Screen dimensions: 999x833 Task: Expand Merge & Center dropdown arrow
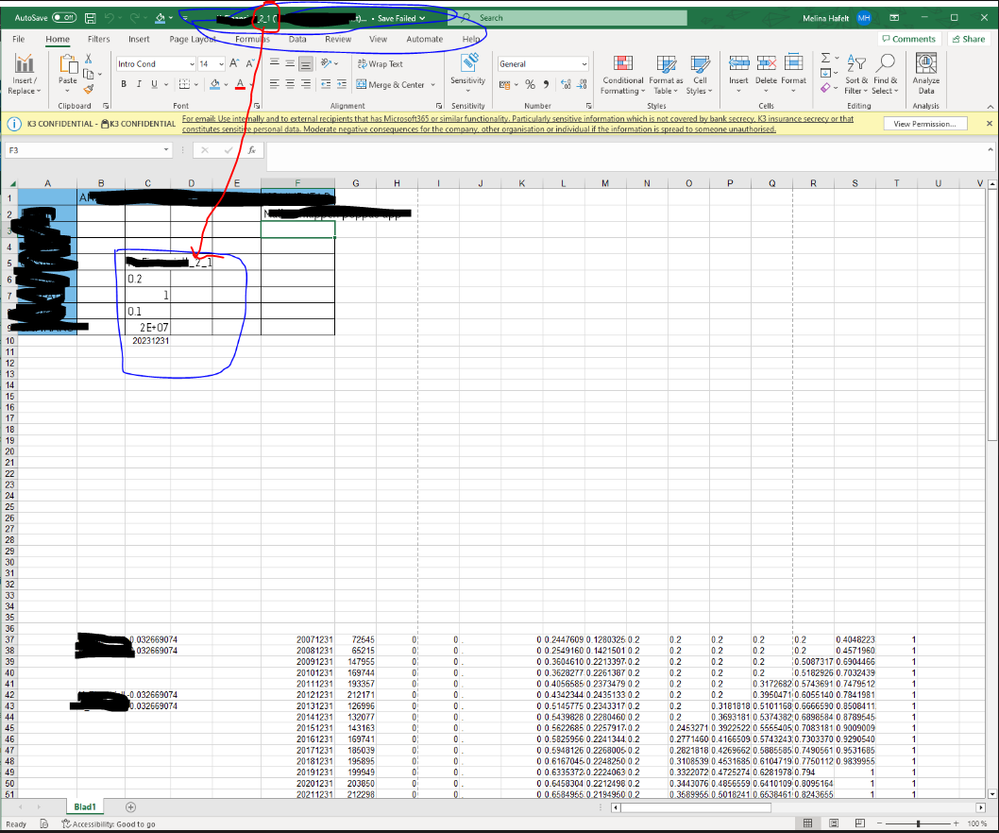pos(433,85)
